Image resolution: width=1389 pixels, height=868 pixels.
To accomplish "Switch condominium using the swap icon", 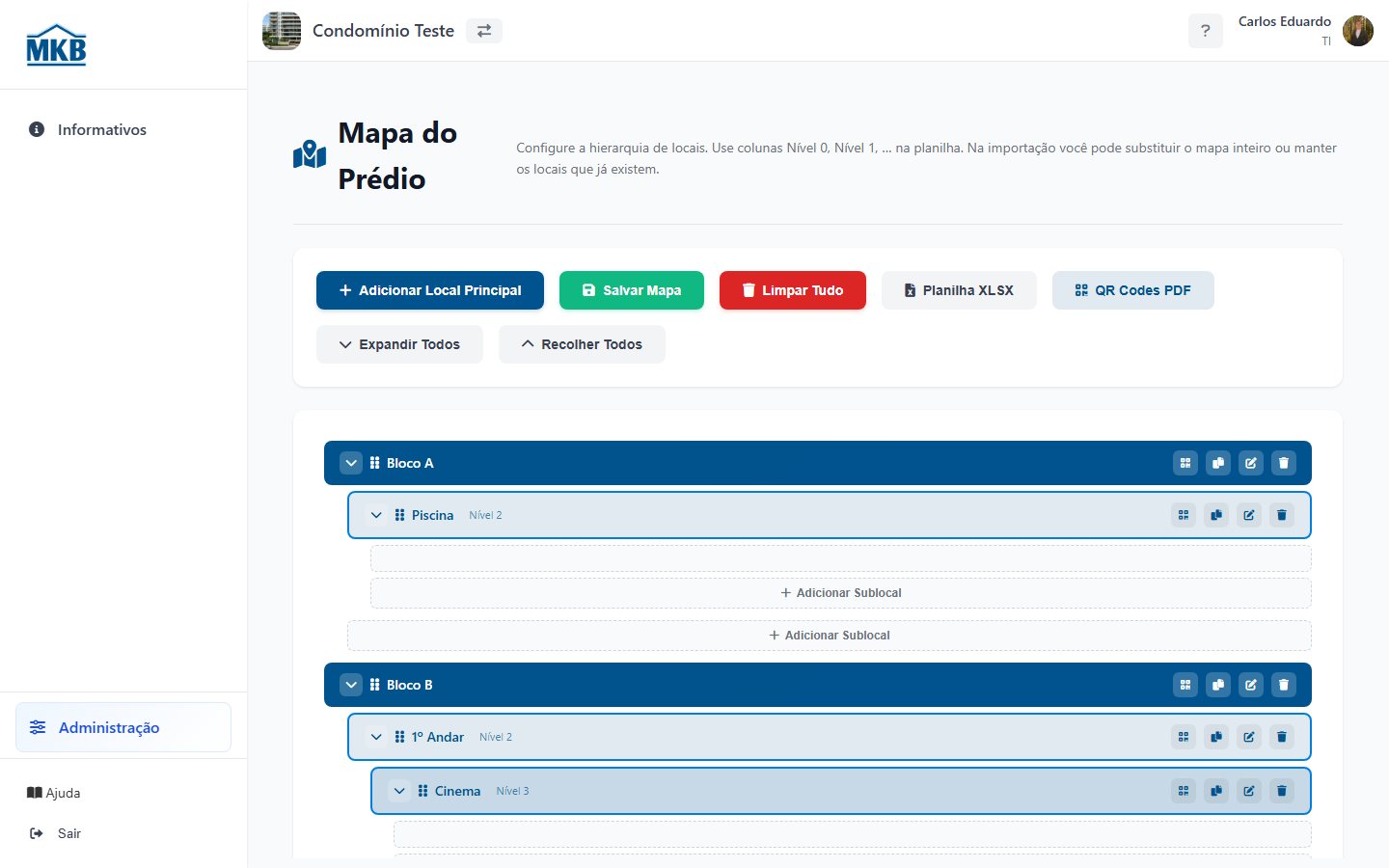I will click(484, 31).
